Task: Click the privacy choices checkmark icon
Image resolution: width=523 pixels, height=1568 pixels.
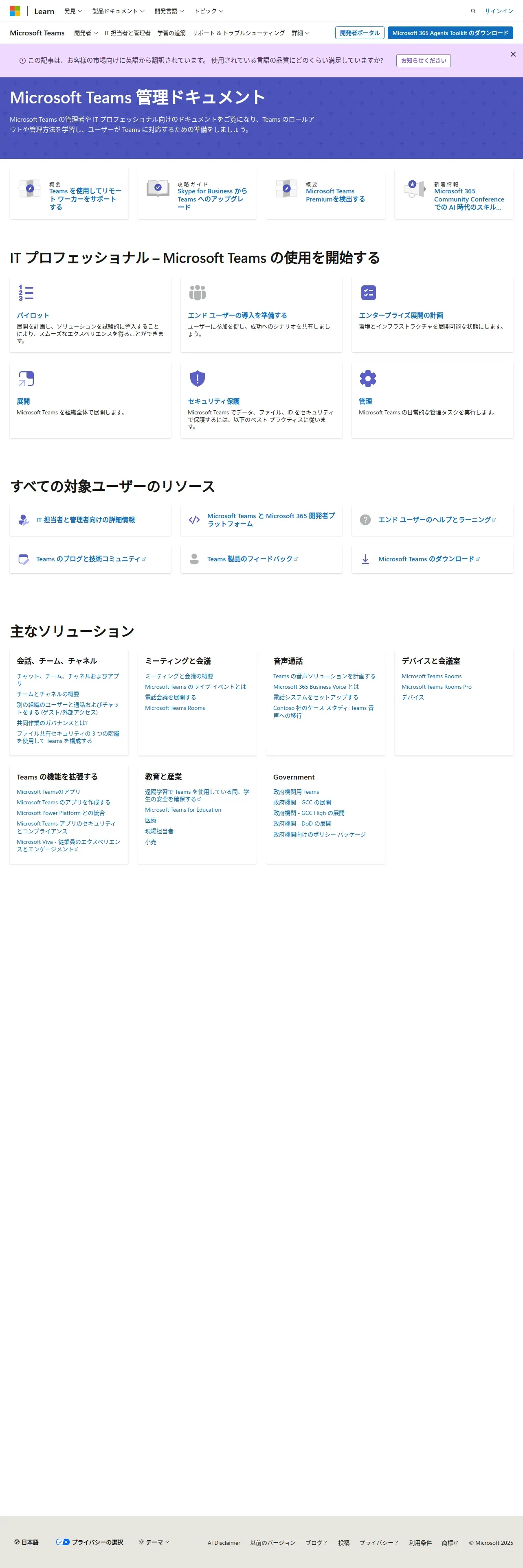Action: point(63,1542)
